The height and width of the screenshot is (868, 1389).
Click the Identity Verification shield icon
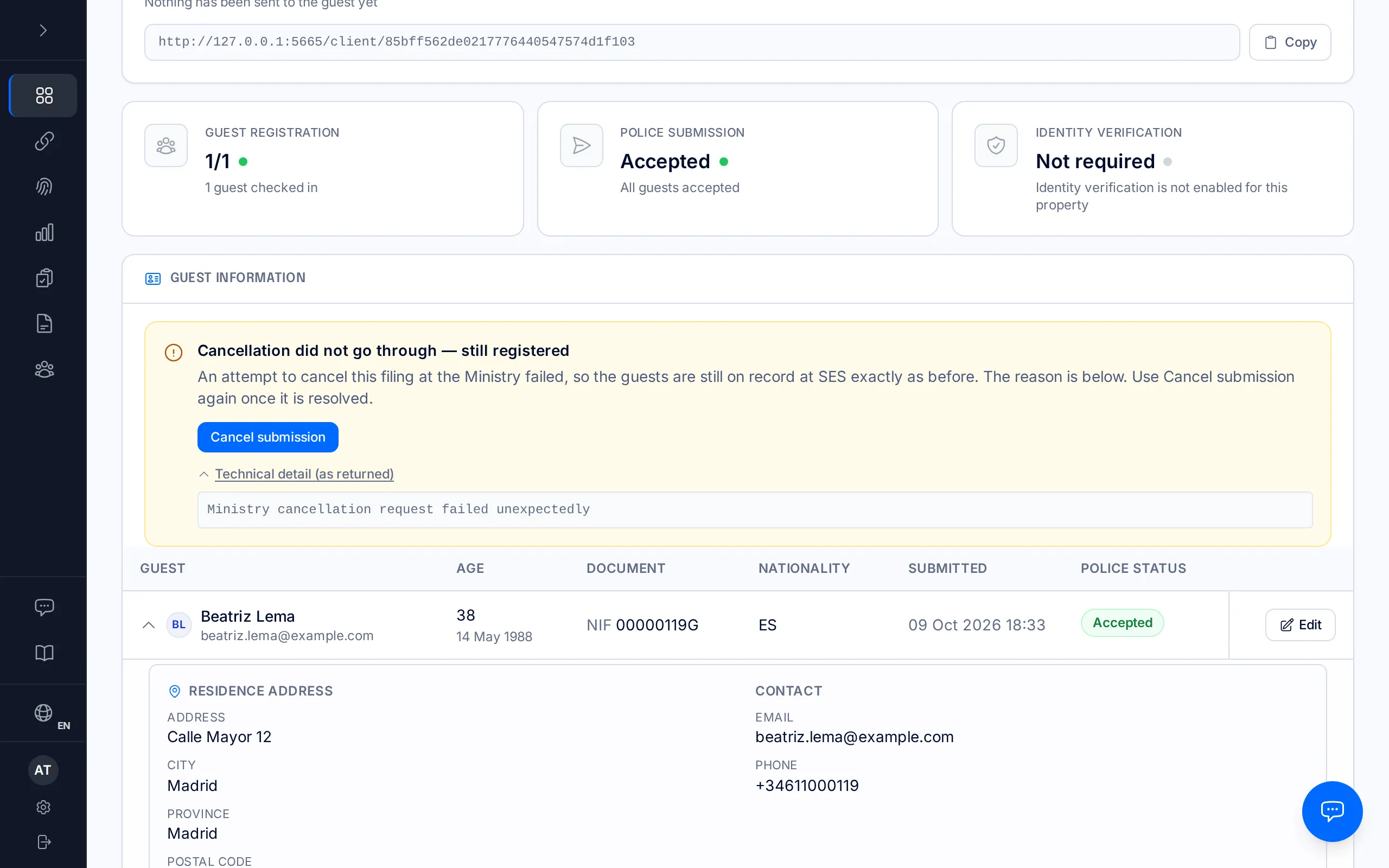click(x=996, y=145)
